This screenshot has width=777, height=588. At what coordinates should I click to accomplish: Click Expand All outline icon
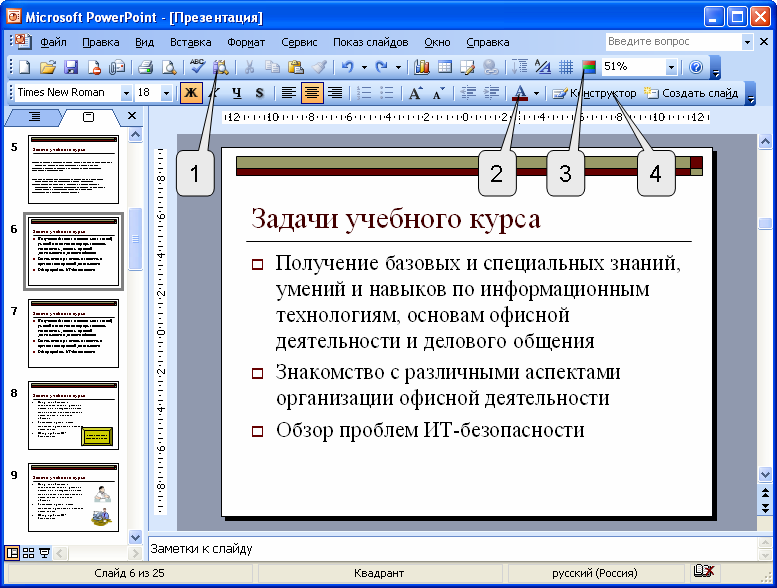(520, 67)
